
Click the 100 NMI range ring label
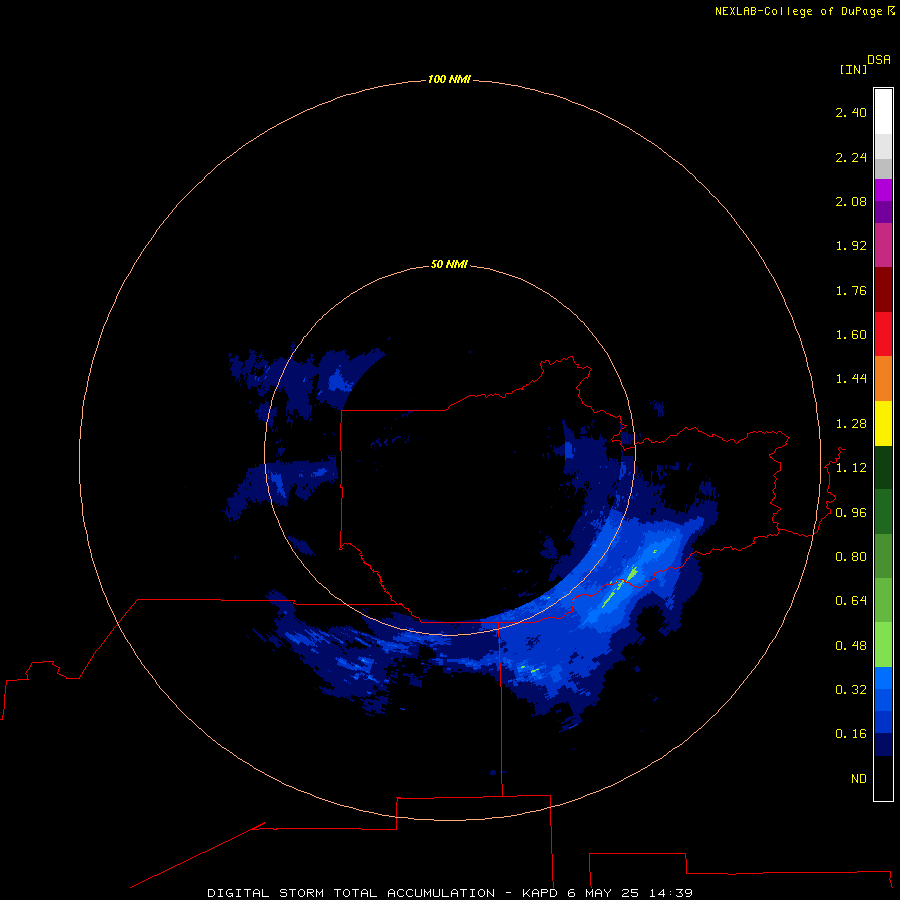pyautogui.click(x=449, y=79)
